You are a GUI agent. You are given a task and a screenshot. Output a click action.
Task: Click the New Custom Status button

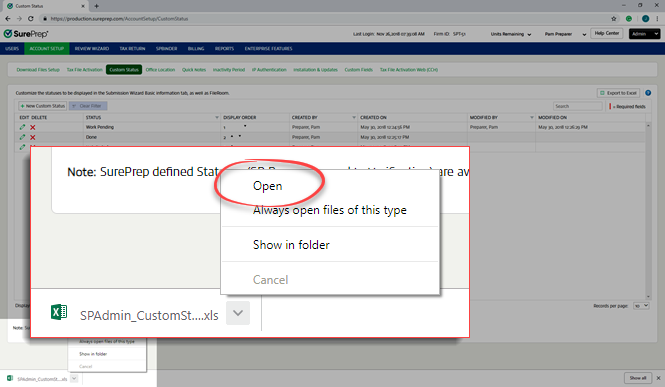point(42,106)
